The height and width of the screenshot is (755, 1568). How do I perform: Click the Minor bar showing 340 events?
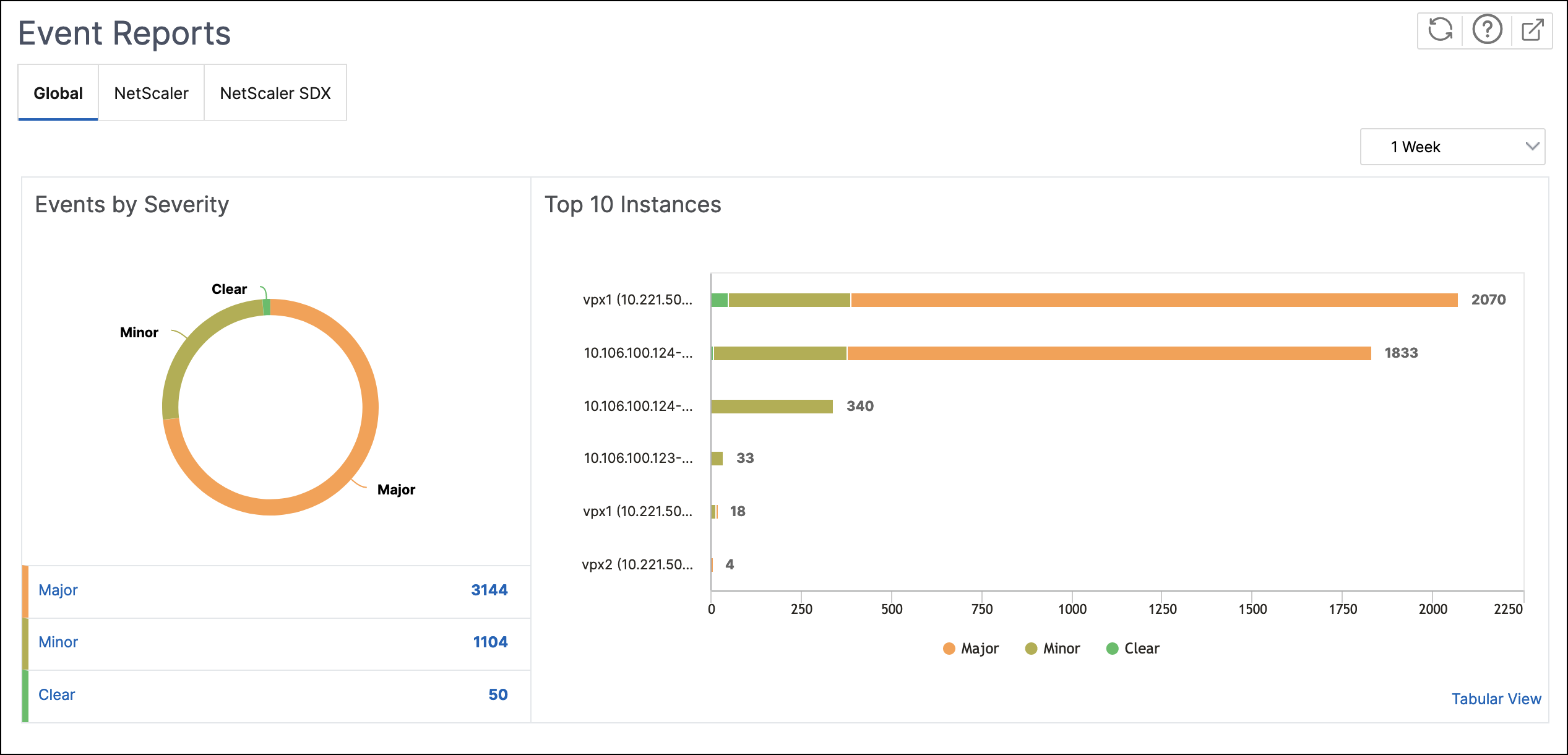click(772, 406)
